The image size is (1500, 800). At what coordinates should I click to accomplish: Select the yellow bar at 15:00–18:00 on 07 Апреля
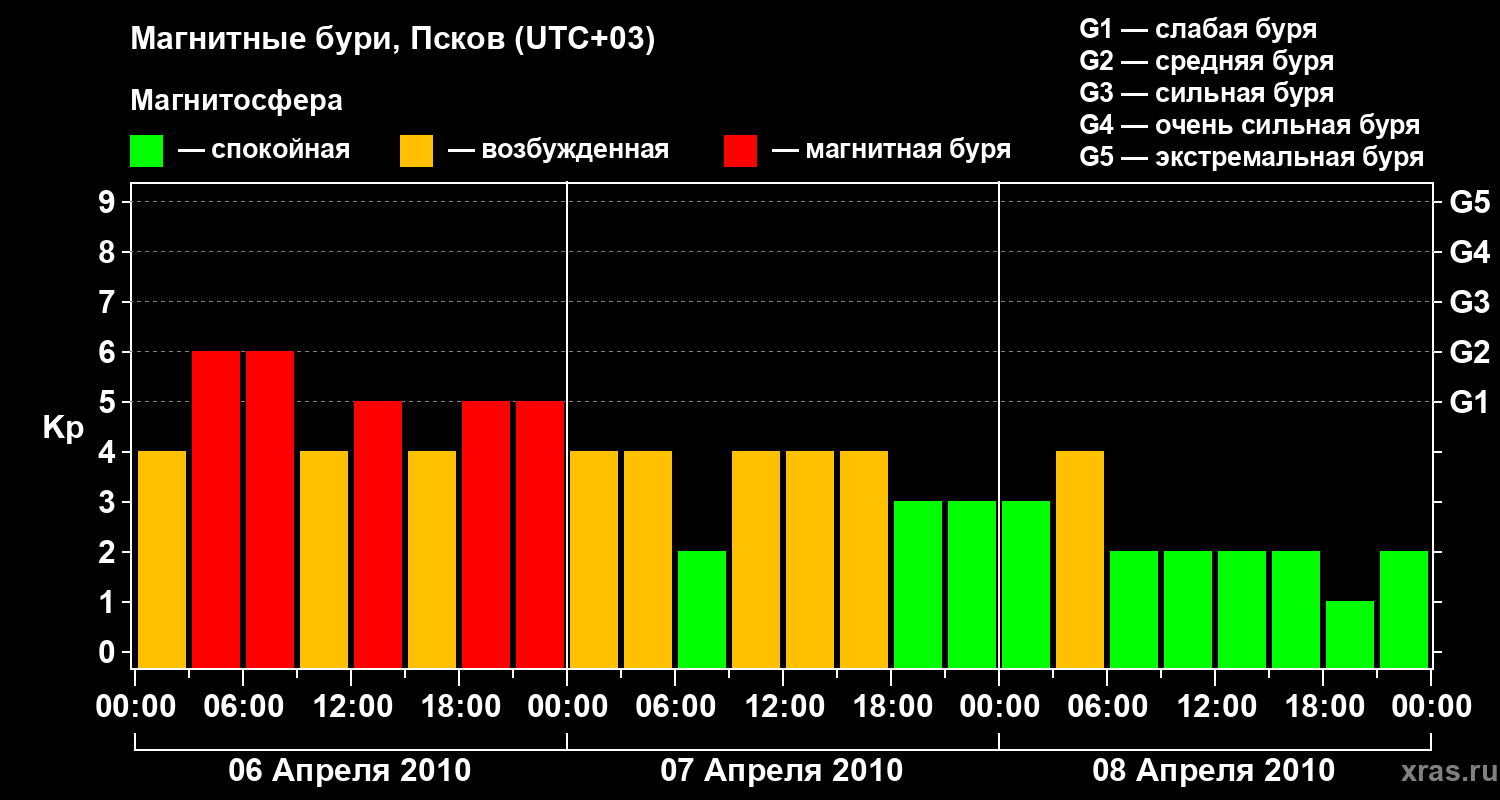[864, 559]
